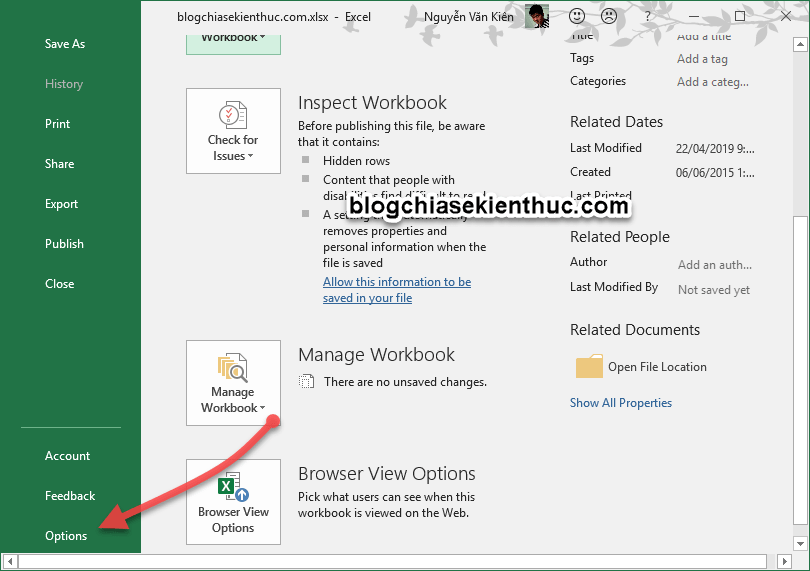Open Options in the left sidebar
810x571 pixels.
[66, 536]
